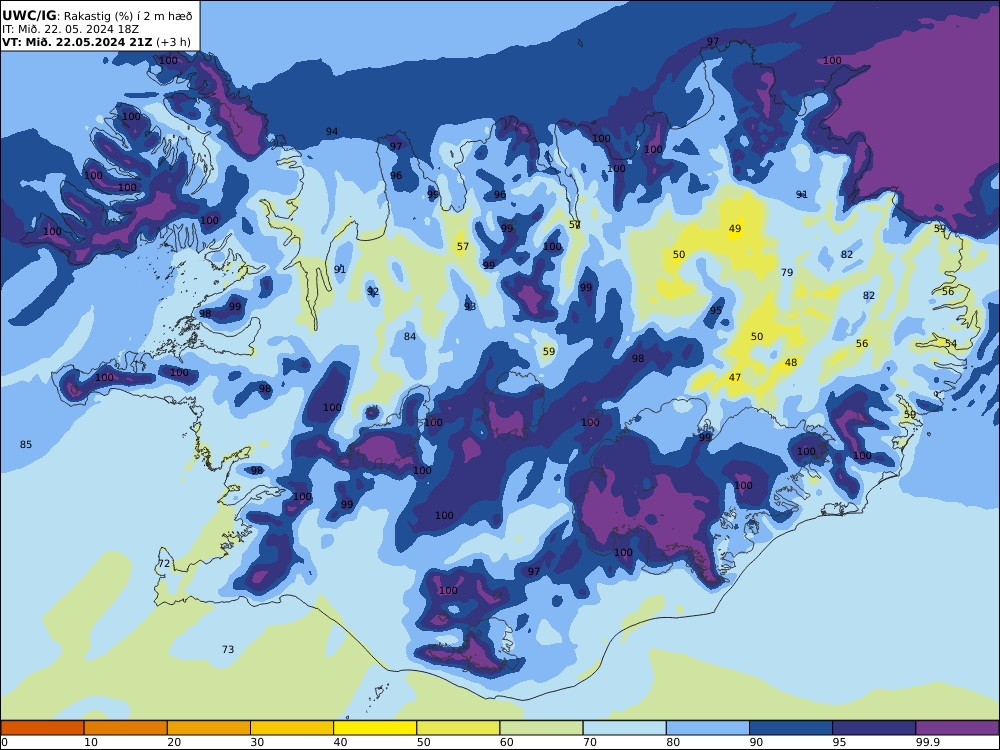Choose the 60–70 pale green legend swatch
Image resolution: width=1000 pixels, height=750 pixels.
click(x=541, y=728)
